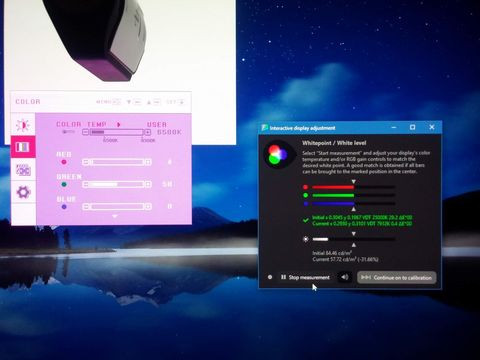
Task: Click the magenta dot under RED label
Action: [64, 162]
